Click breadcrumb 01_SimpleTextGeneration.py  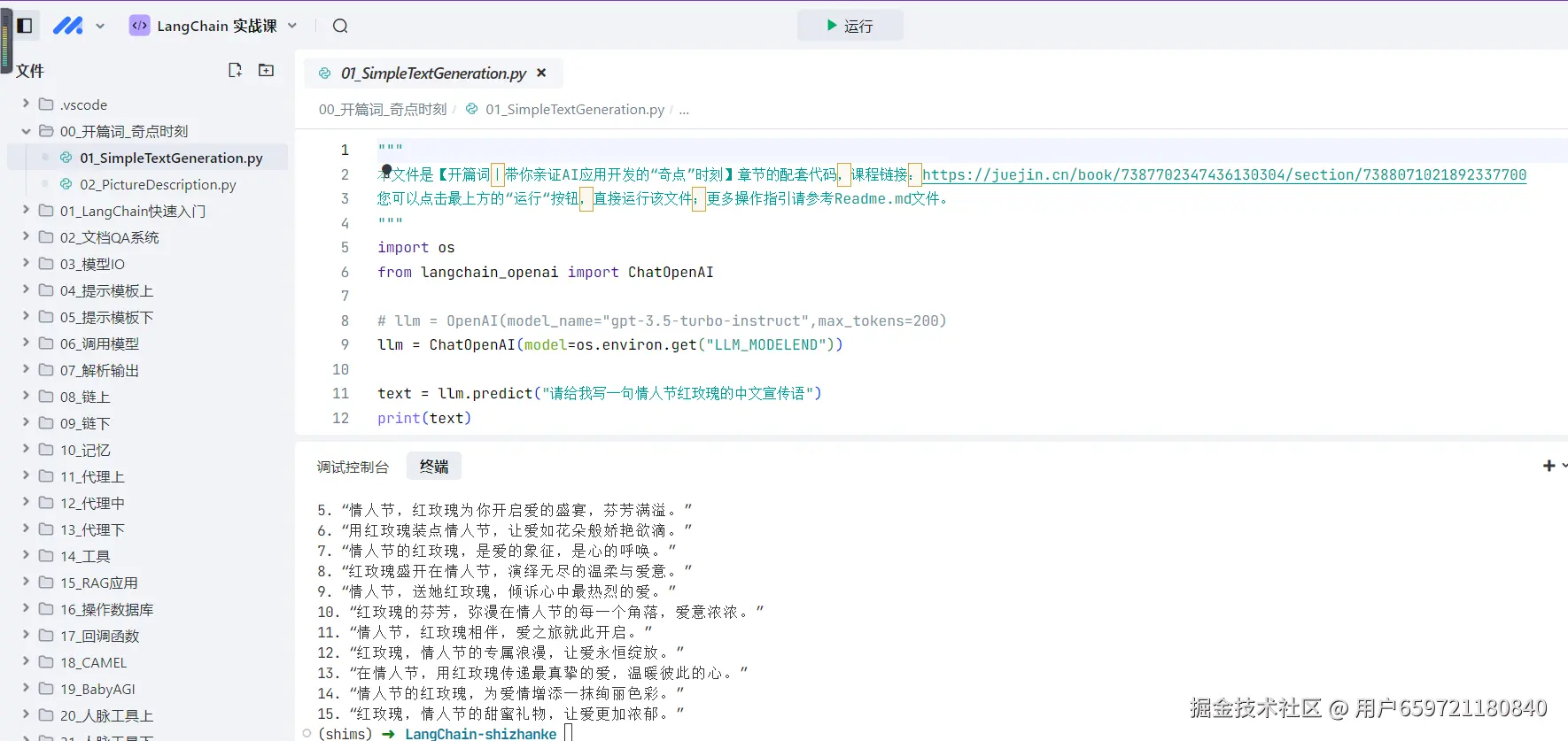(x=575, y=109)
